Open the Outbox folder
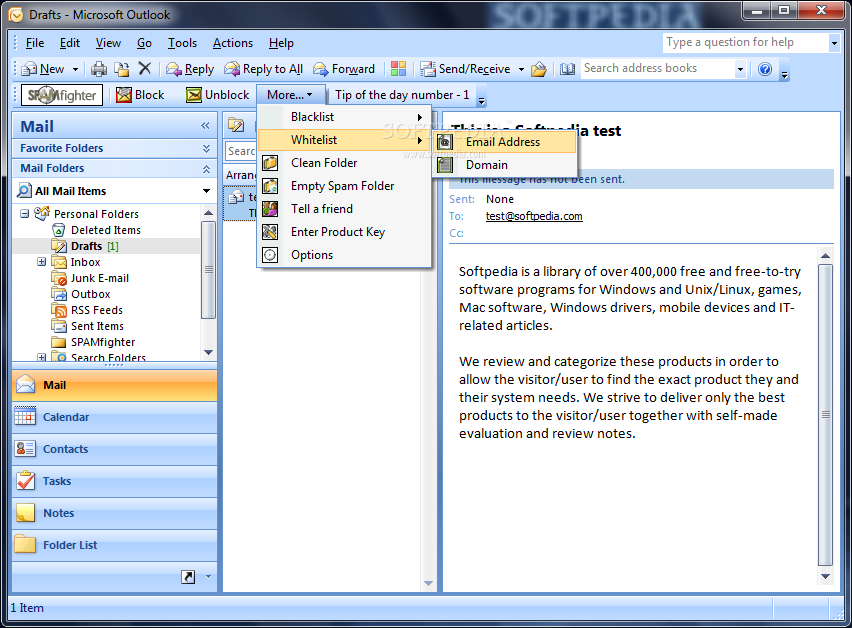Image resolution: width=852 pixels, height=628 pixels. tap(91, 294)
